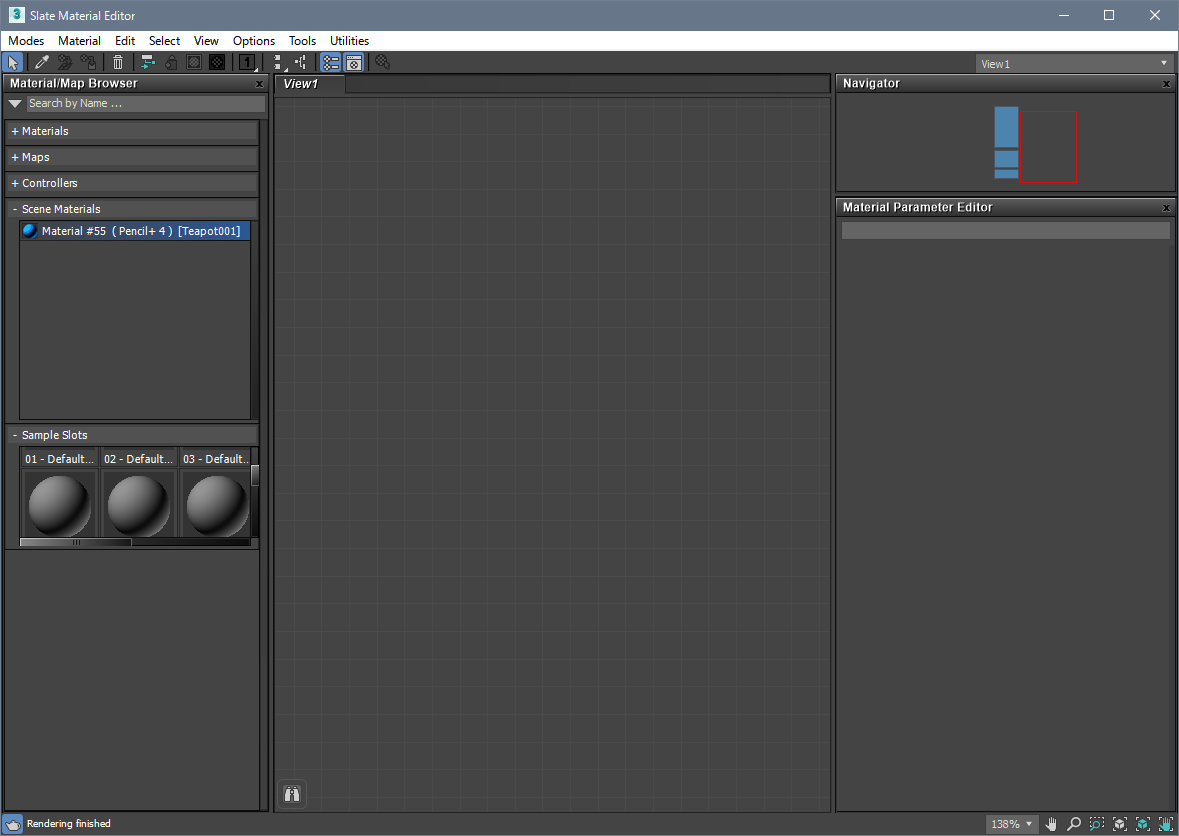1179x836 pixels.
Task: Click the Zoom Region tool icon
Action: pos(1097,824)
